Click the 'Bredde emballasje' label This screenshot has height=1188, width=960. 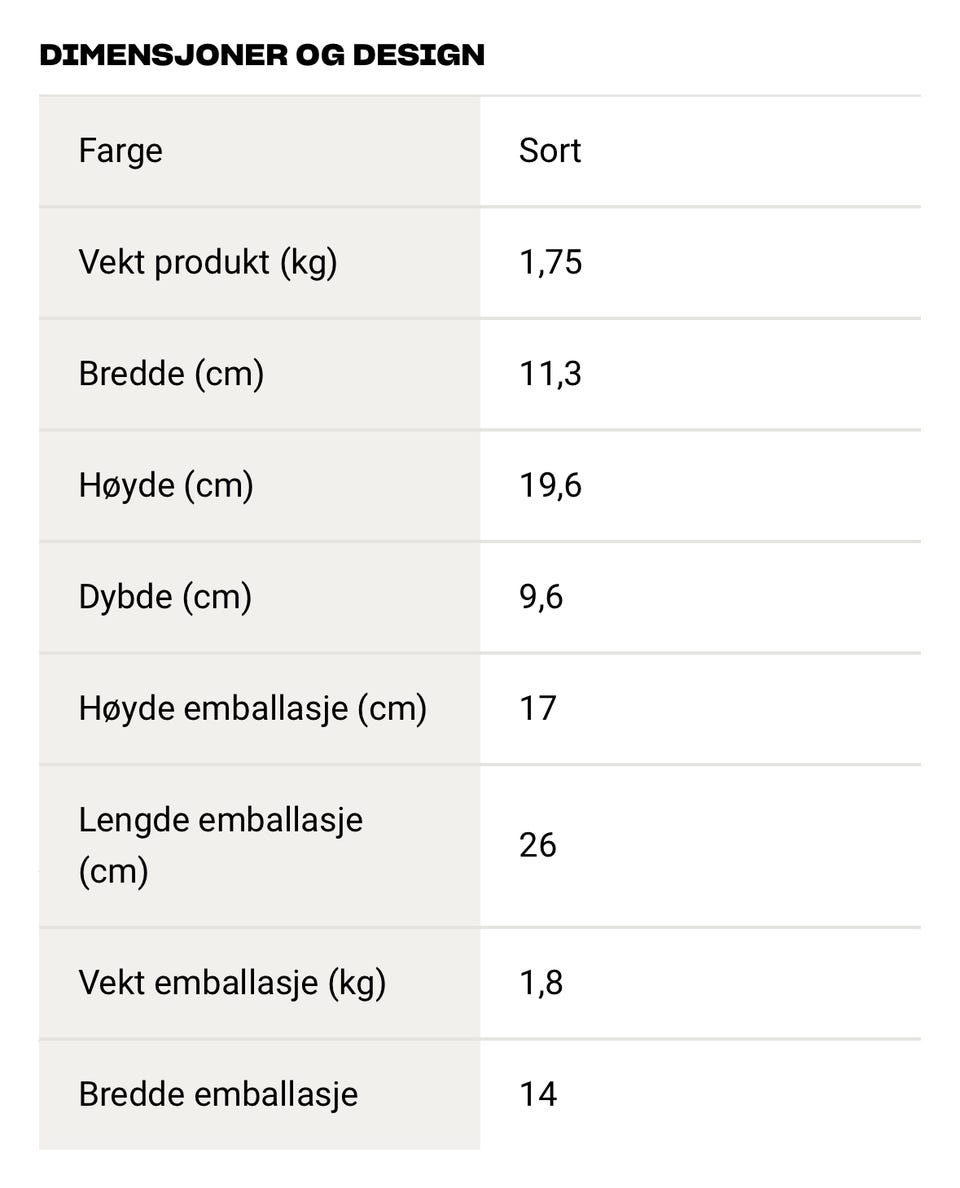pyautogui.click(x=218, y=1094)
